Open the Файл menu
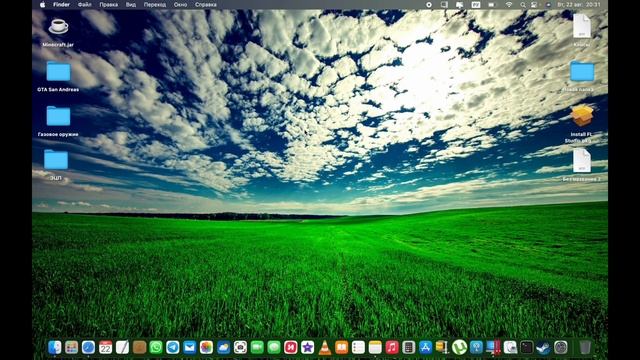This screenshot has height=360, width=640. (84, 5)
